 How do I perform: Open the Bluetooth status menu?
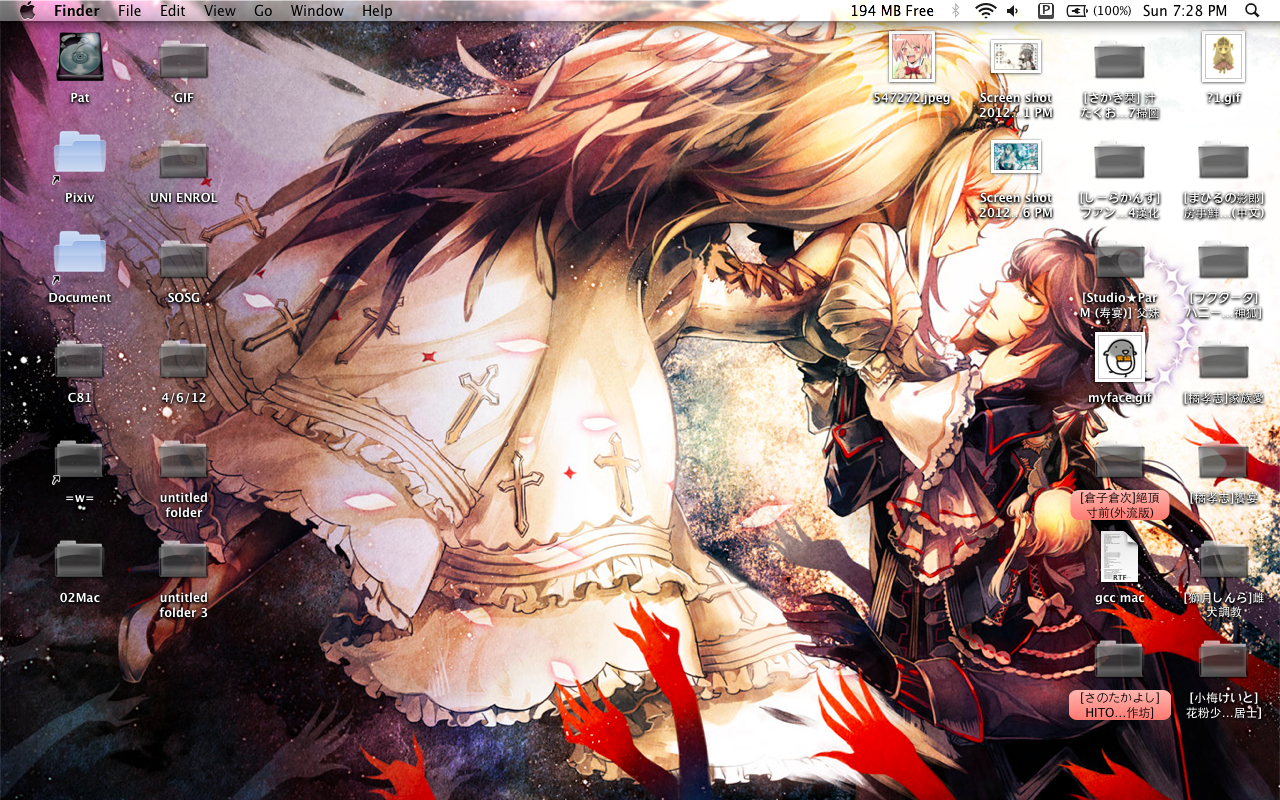click(955, 11)
